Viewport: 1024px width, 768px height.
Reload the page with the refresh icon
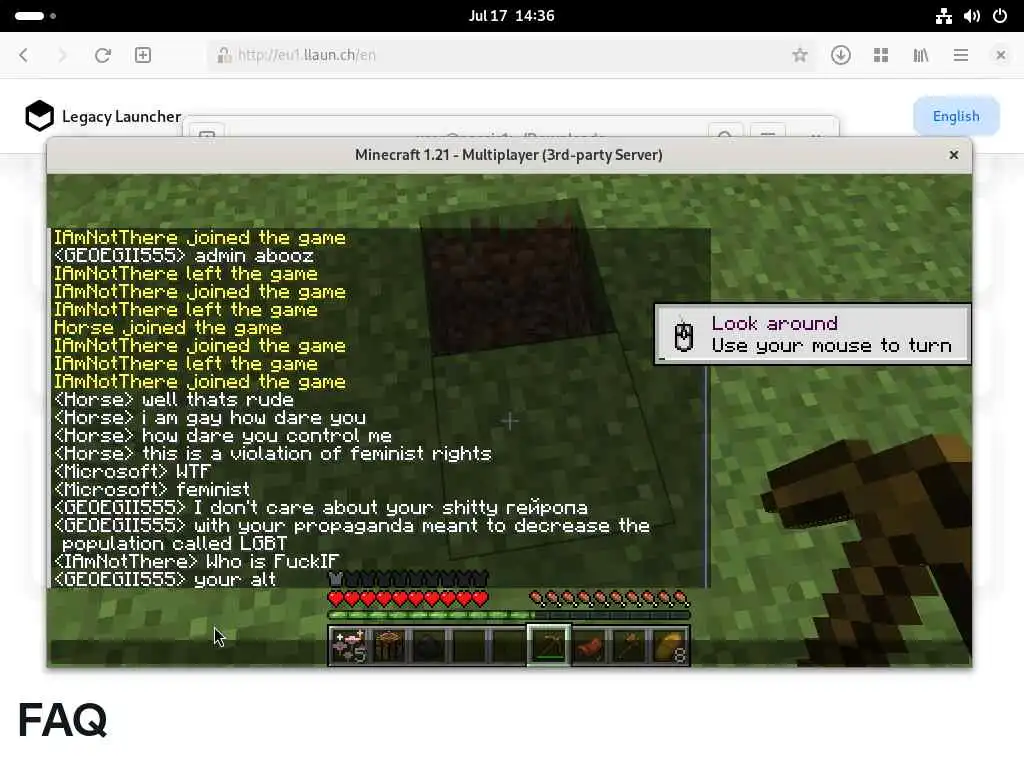tap(103, 55)
